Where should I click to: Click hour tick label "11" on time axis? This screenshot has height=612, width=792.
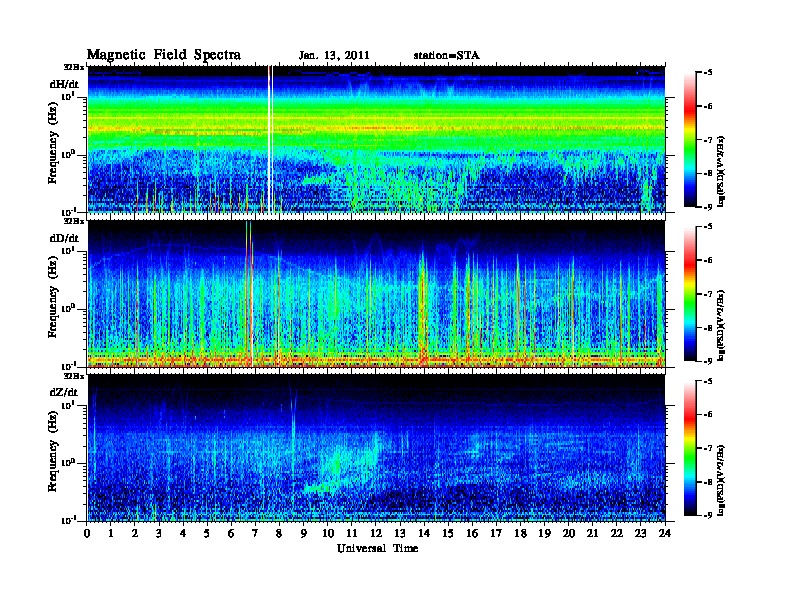[352, 534]
